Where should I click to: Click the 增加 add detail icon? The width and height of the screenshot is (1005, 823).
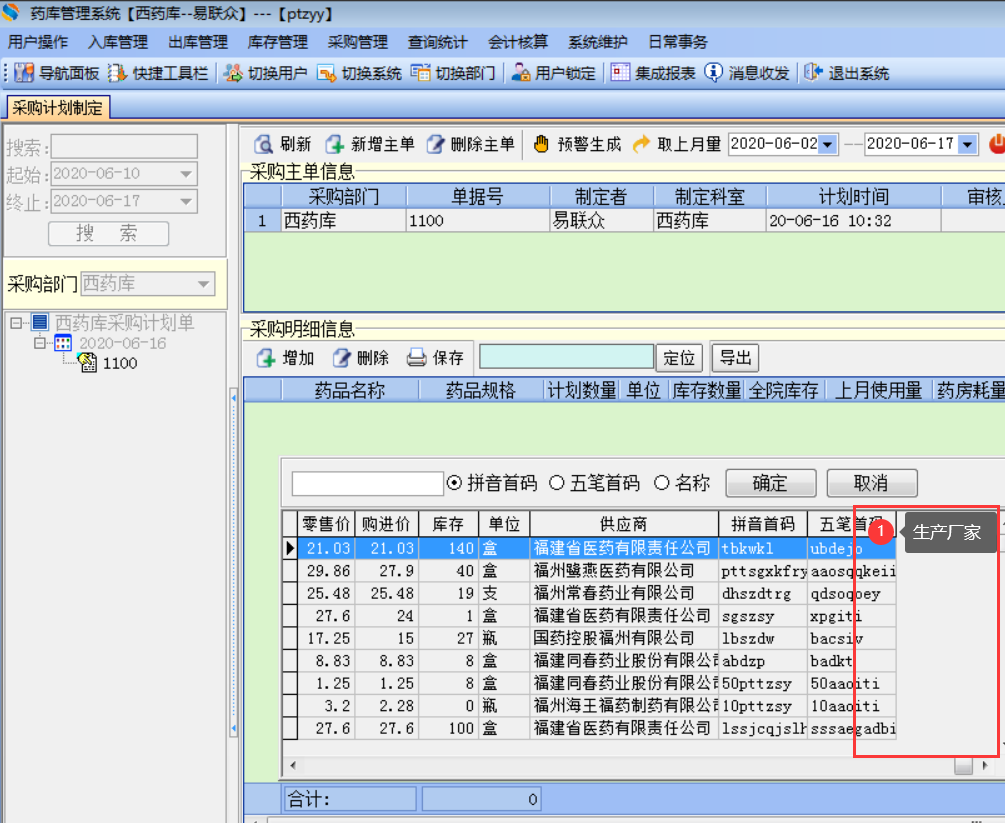pos(266,358)
